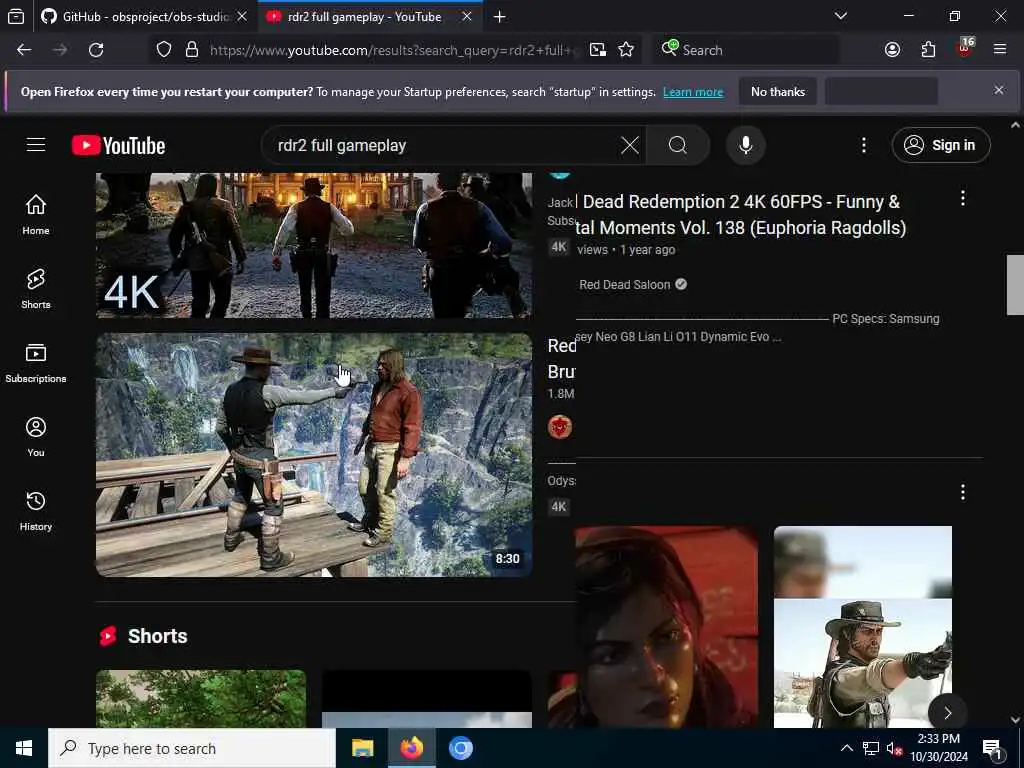The image size is (1024, 768).
Task: Open tracking protection shield icon
Action: click(164, 50)
